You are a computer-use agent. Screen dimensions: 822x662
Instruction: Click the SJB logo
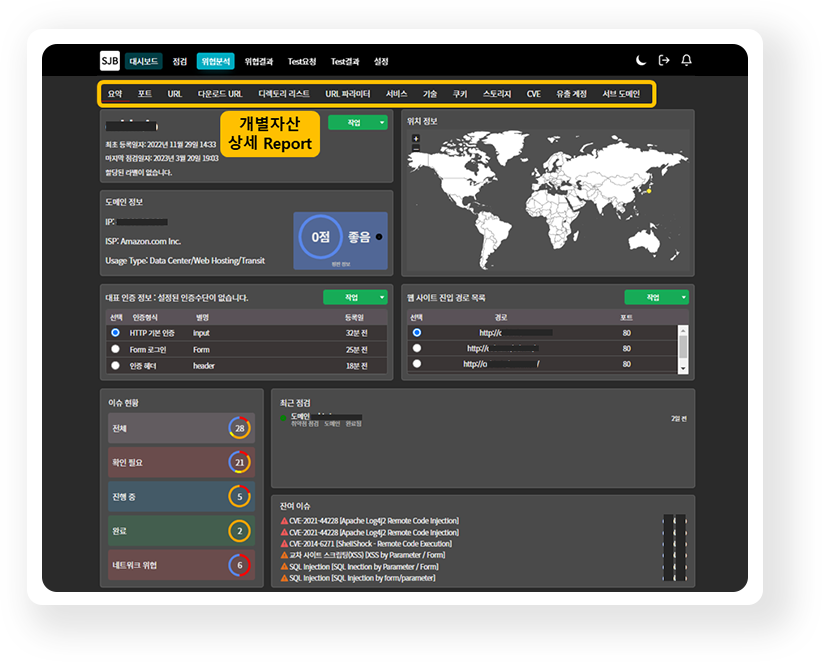(x=110, y=61)
